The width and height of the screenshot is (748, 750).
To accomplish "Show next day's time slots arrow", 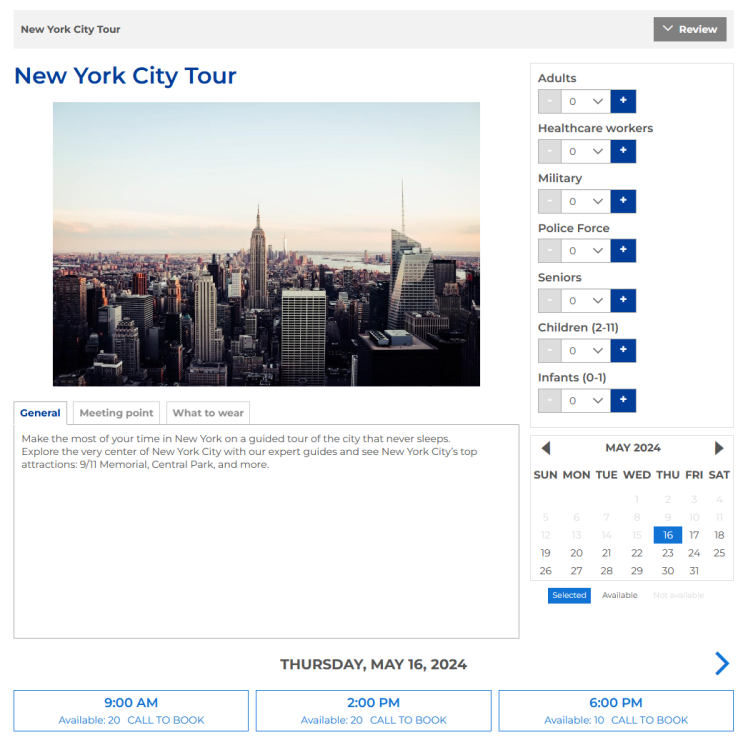I will [x=721, y=663].
